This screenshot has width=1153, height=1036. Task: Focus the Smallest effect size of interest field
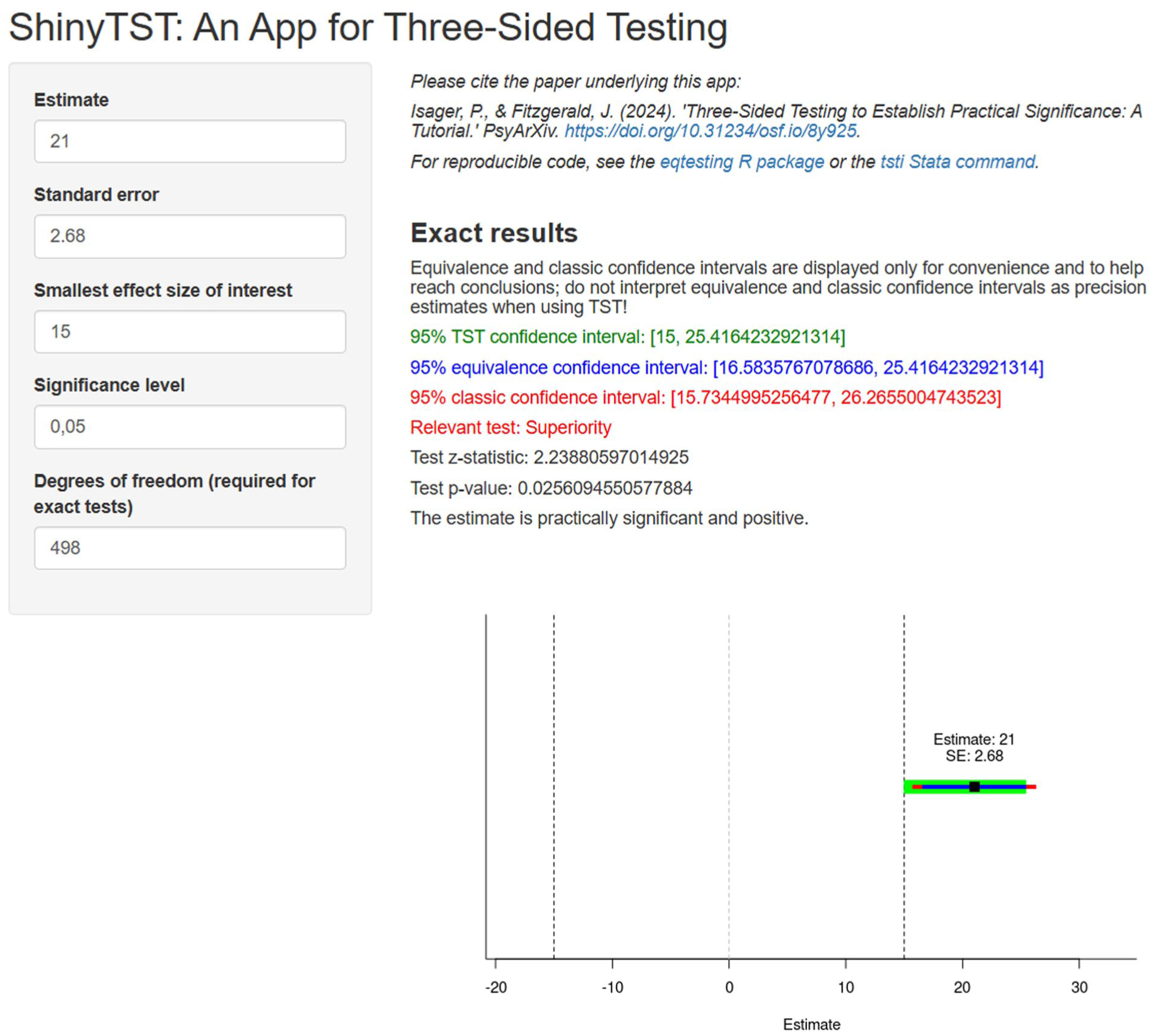(190, 331)
